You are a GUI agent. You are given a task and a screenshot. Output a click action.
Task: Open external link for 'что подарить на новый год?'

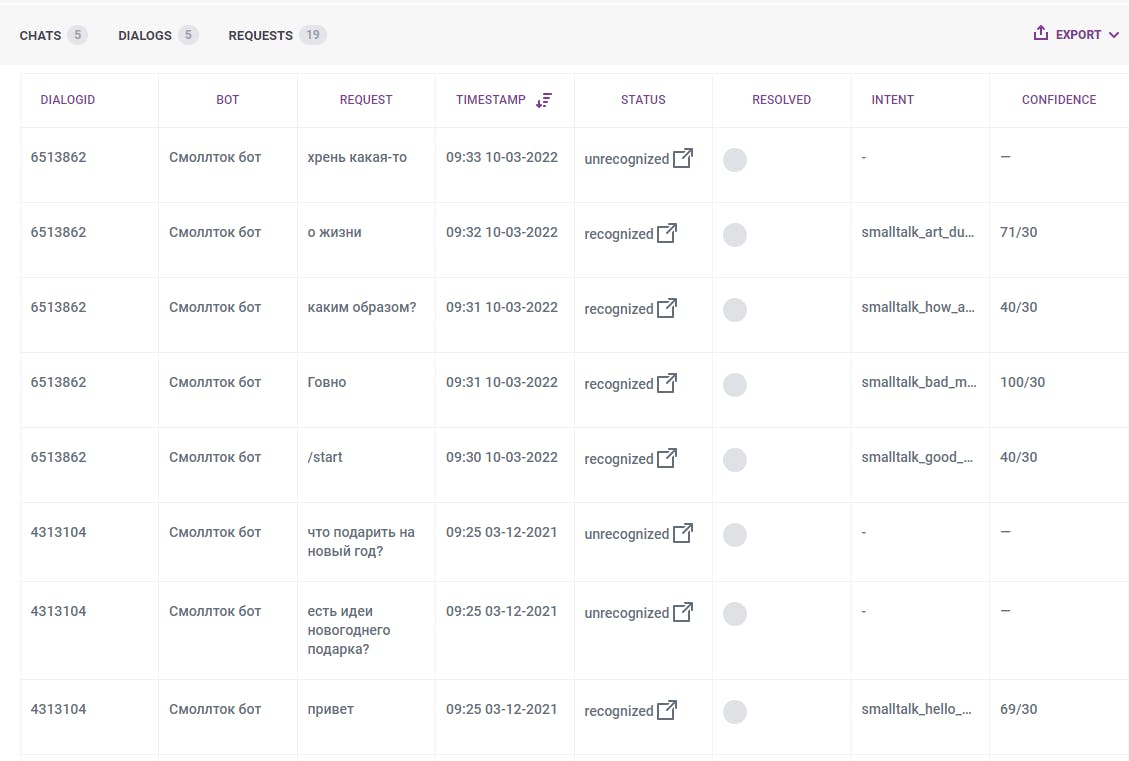[683, 533]
